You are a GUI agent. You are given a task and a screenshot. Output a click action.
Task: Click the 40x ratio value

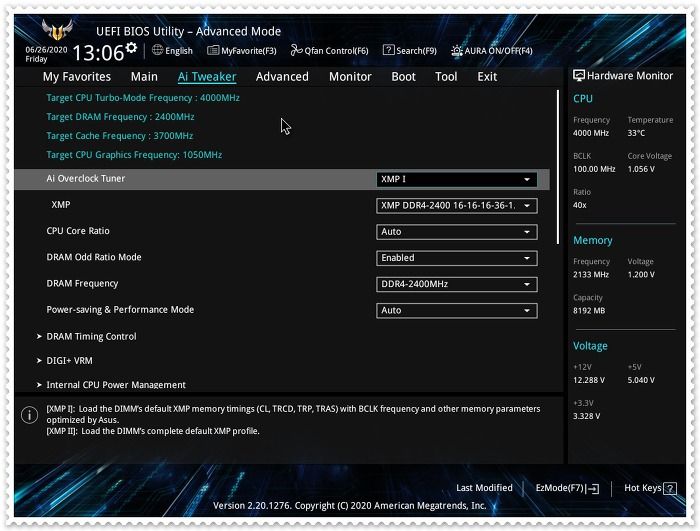pyautogui.click(x=580, y=205)
